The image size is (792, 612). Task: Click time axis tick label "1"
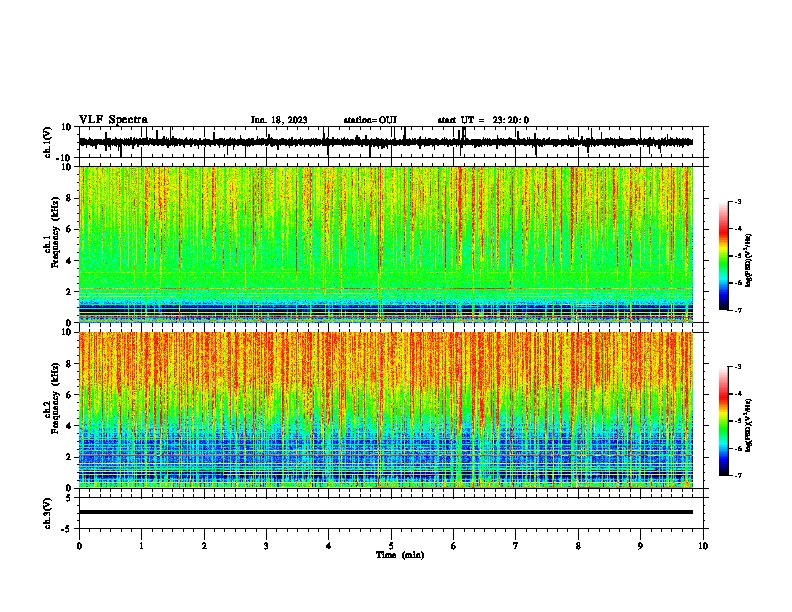(141, 546)
